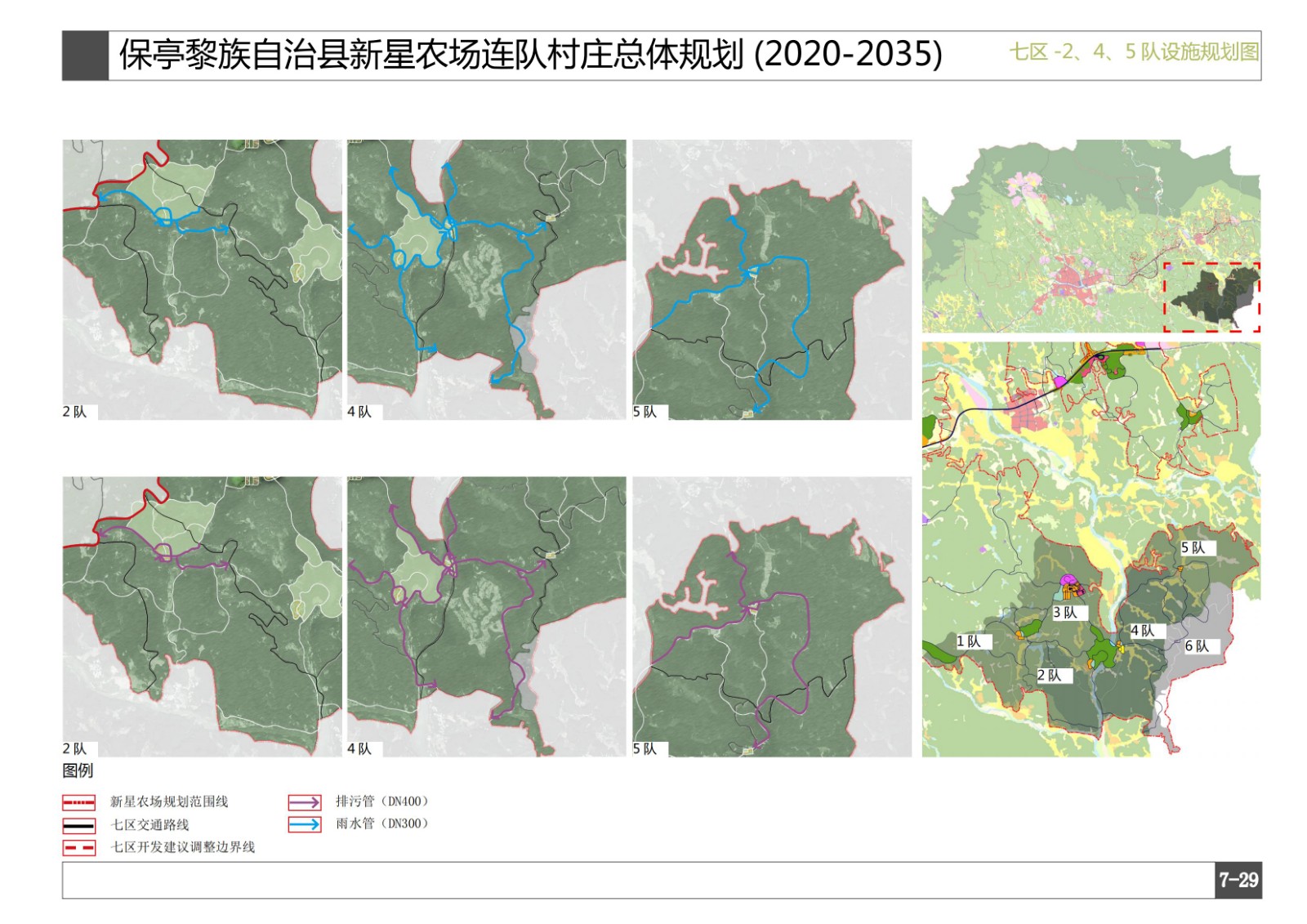Click the 5 队 label on the zone map
Screen dimensions: 1307x924
[x=1198, y=548]
